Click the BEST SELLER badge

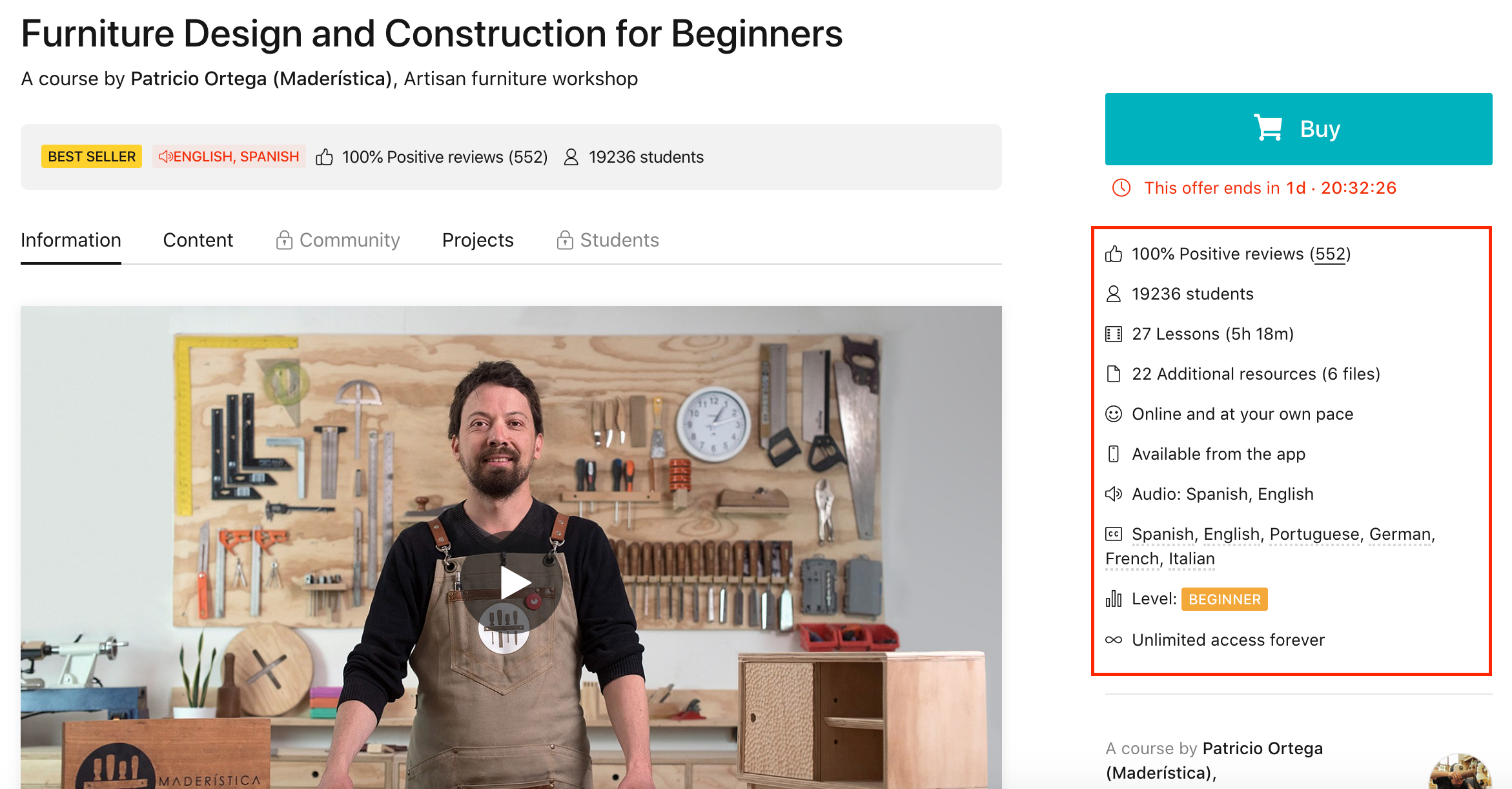pyautogui.click(x=92, y=156)
